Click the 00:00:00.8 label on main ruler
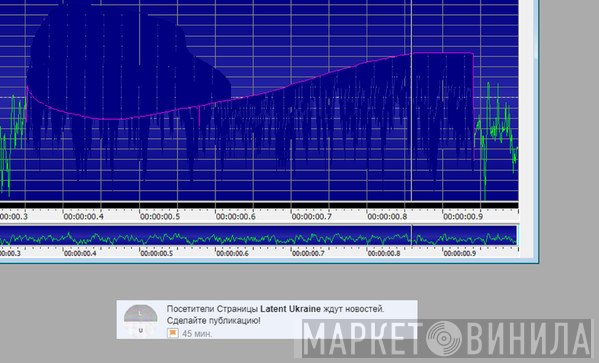This screenshot has width=599, height=363. [x=387, y=217]
